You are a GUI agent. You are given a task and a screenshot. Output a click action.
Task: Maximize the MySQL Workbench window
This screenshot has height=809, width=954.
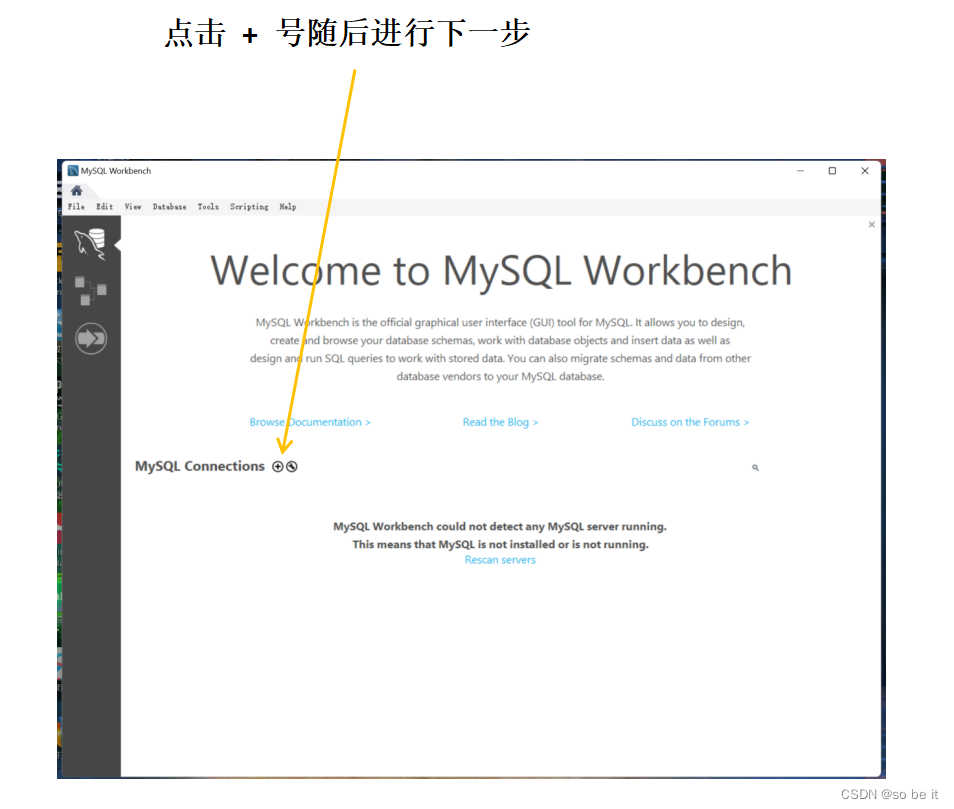832,171
